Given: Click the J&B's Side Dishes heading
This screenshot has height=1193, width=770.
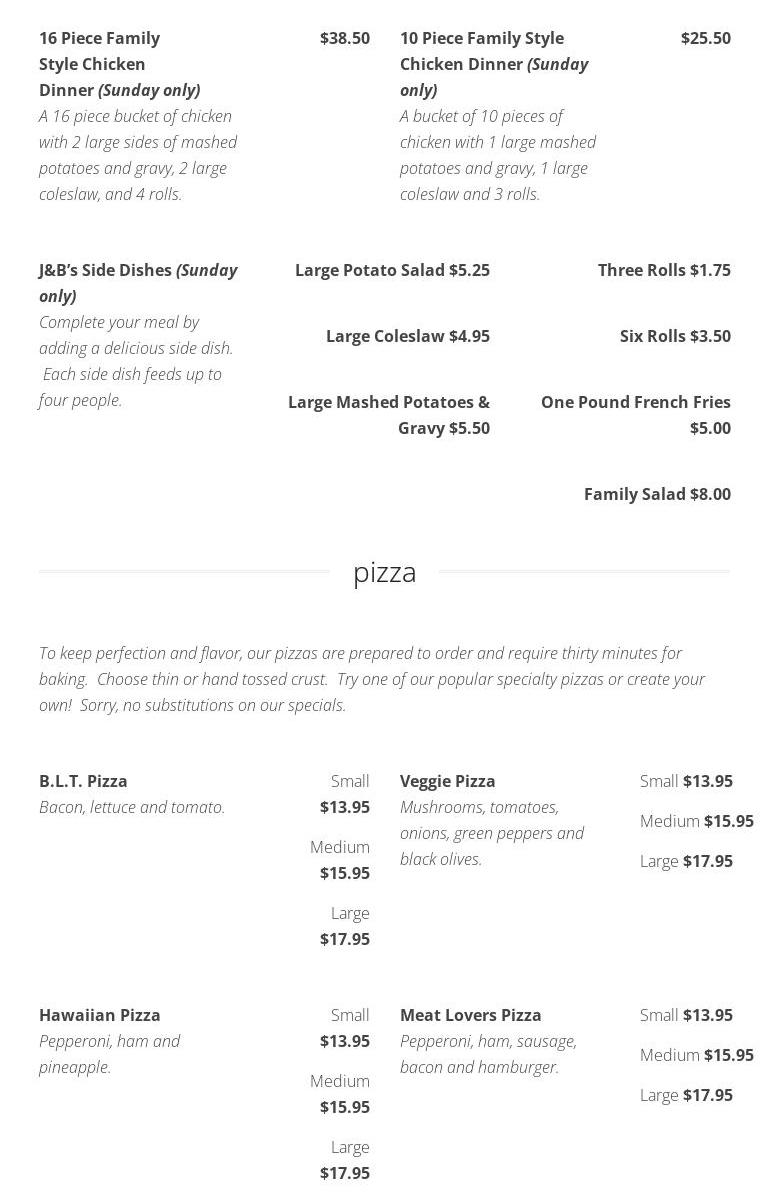Looking at the screenshot, I should 138,282.
